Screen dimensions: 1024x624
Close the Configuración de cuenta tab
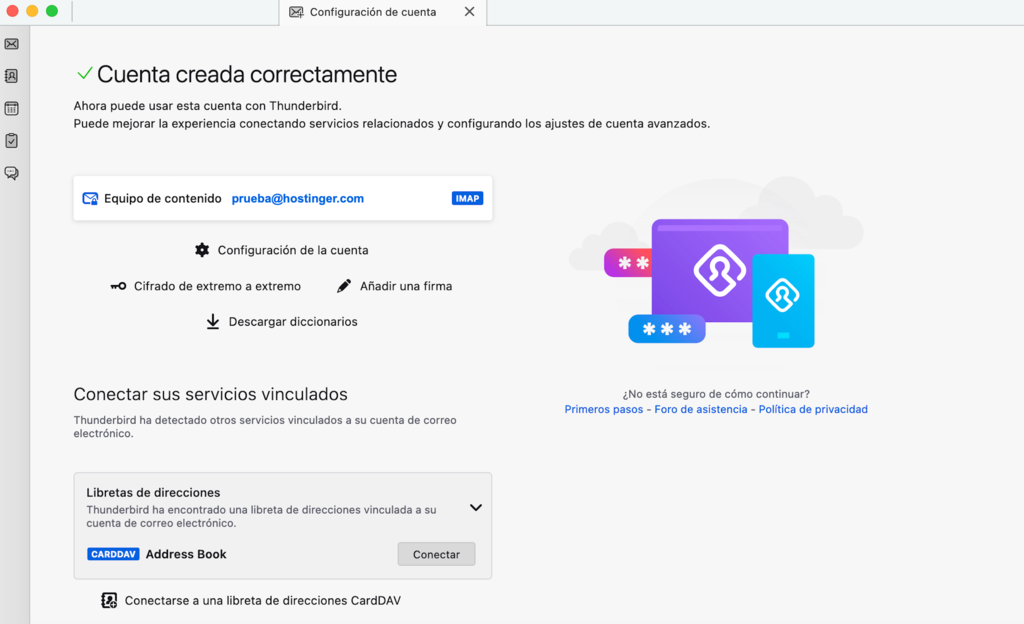pos(470,12)
